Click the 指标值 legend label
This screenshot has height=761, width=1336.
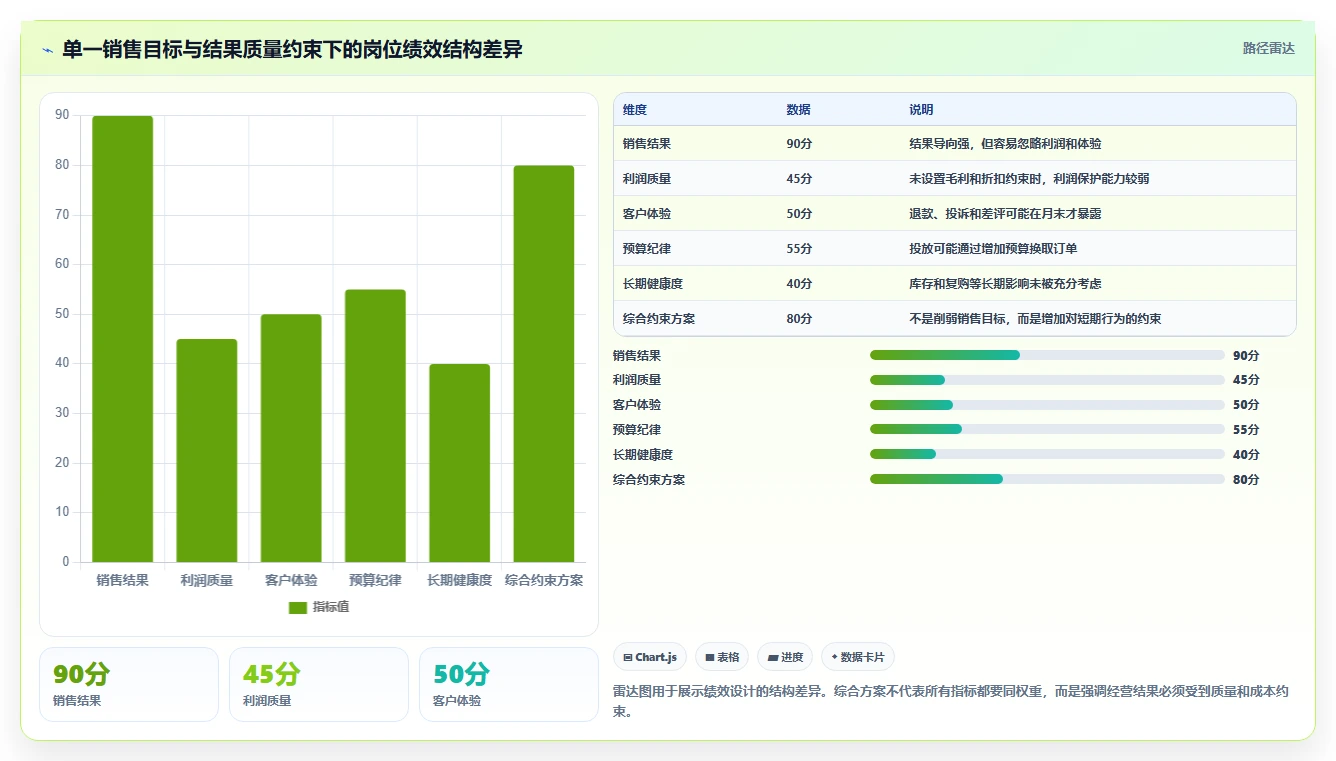330,607
